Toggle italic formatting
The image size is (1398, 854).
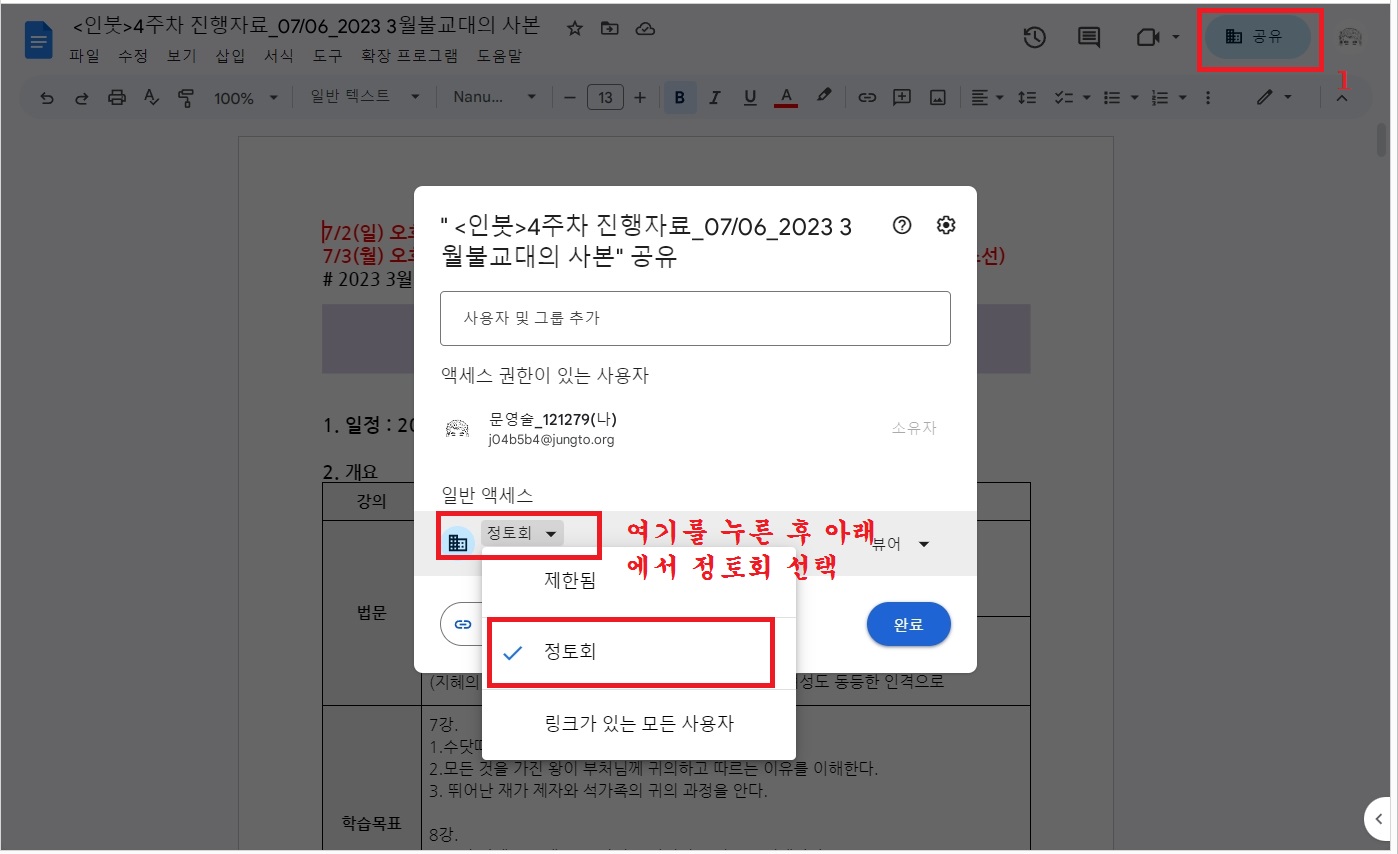tap(714, 97)
